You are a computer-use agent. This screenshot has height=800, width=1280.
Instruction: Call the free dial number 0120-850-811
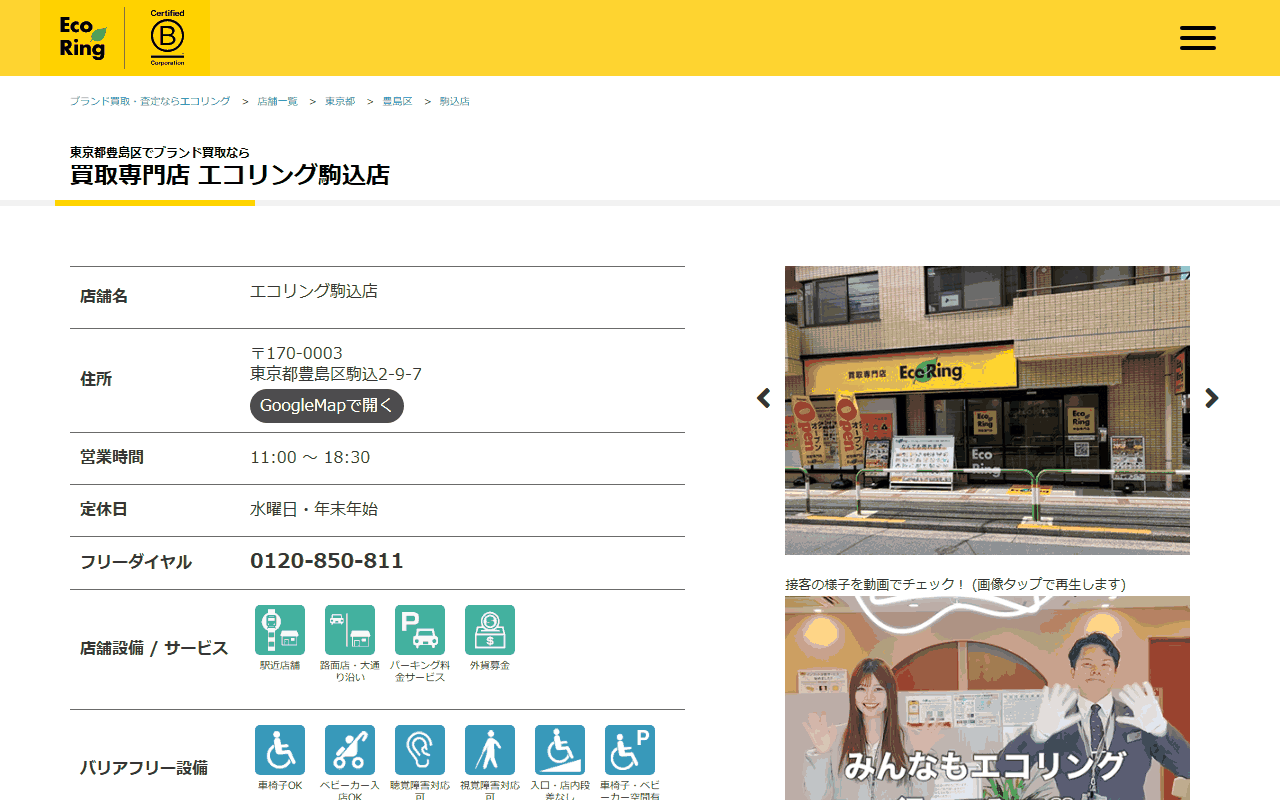pos(327,561)
